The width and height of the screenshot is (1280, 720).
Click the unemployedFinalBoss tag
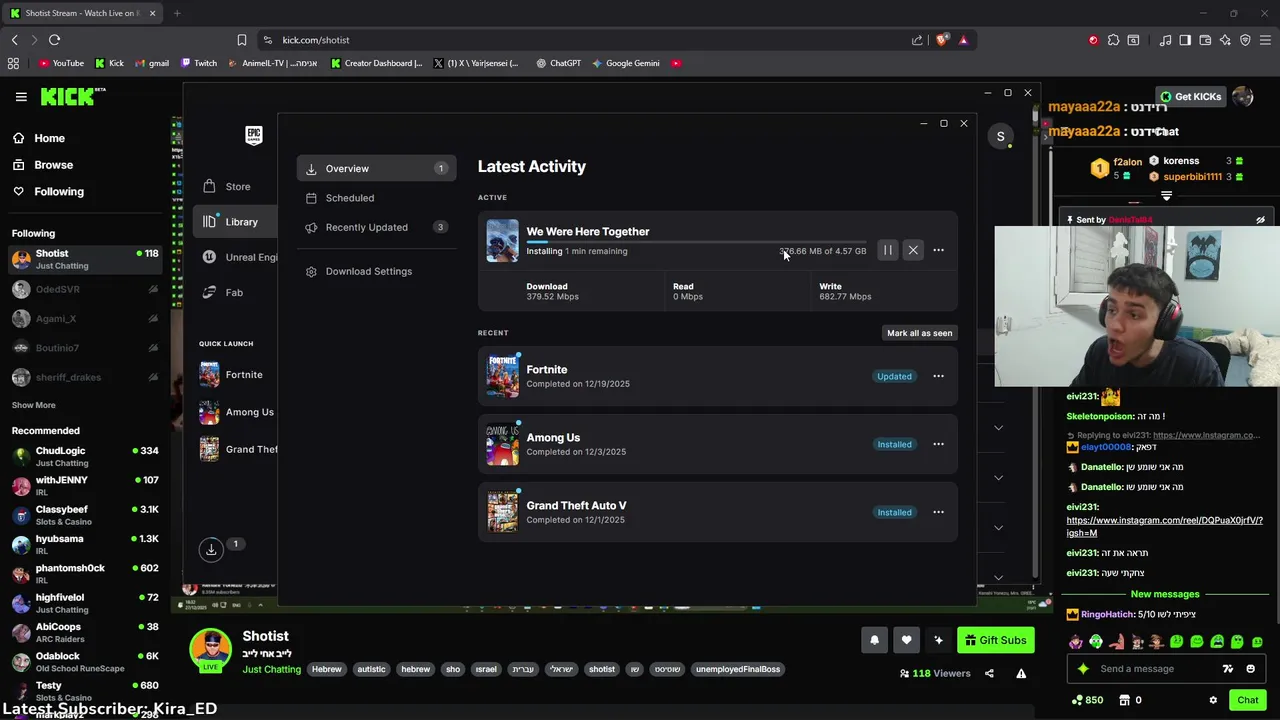[x=738, y=669]
